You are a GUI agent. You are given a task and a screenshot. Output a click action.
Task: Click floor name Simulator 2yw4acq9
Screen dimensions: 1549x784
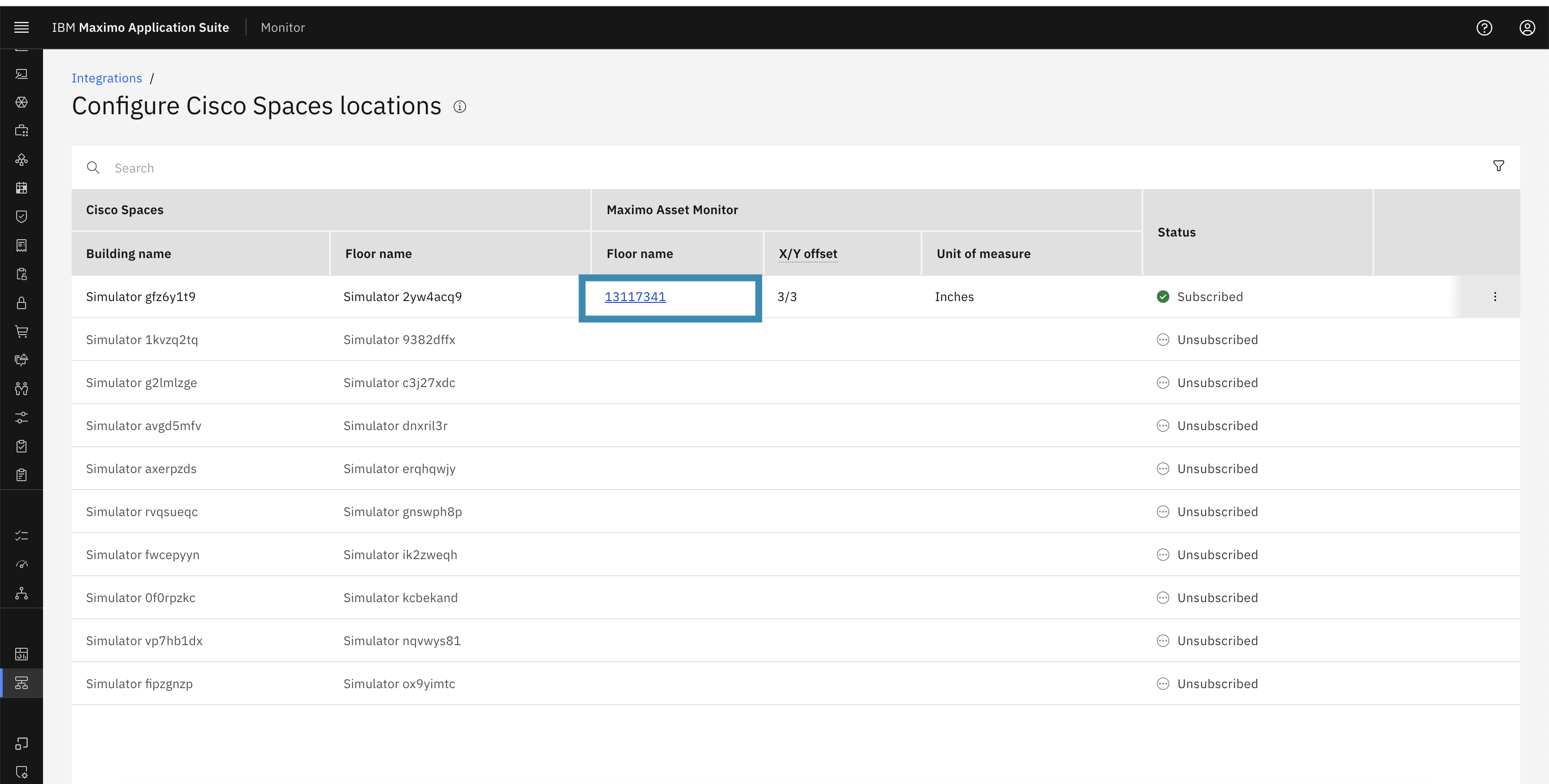(x=402, y=297)
